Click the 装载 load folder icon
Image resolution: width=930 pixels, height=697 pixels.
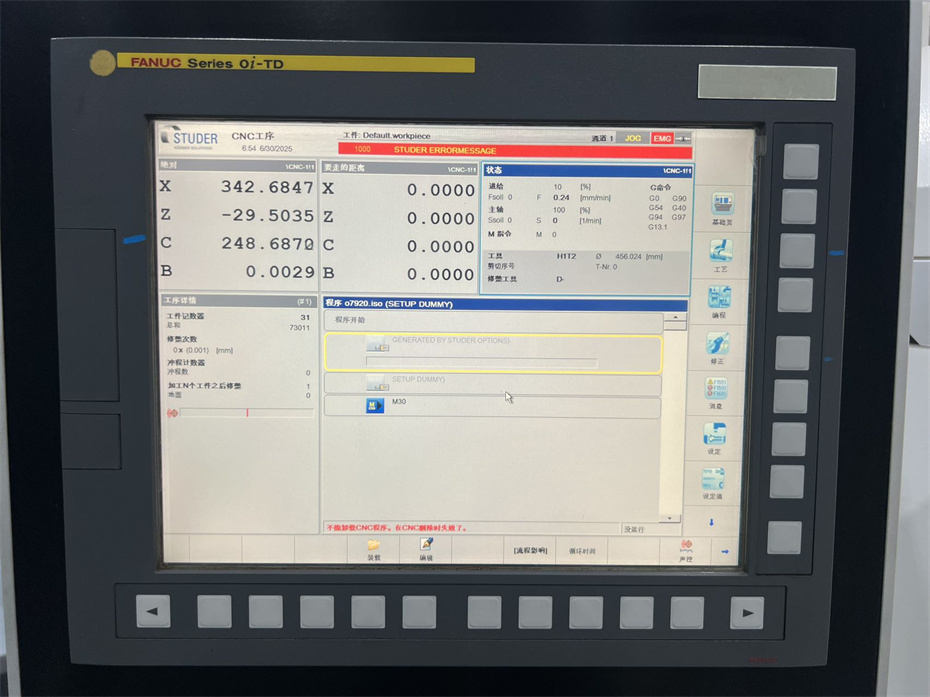tap(374, 548)
